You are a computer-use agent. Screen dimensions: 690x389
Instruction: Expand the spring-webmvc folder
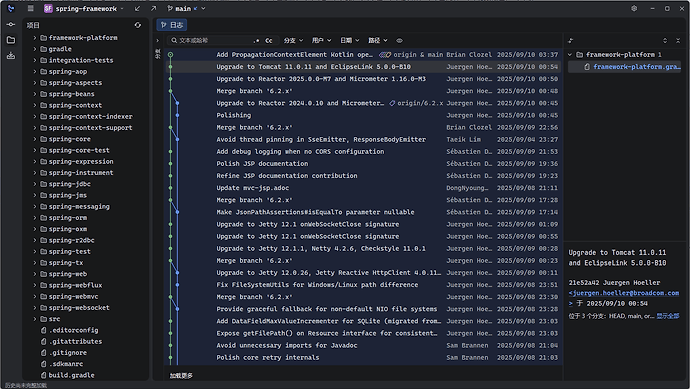(x=34, y=297)
